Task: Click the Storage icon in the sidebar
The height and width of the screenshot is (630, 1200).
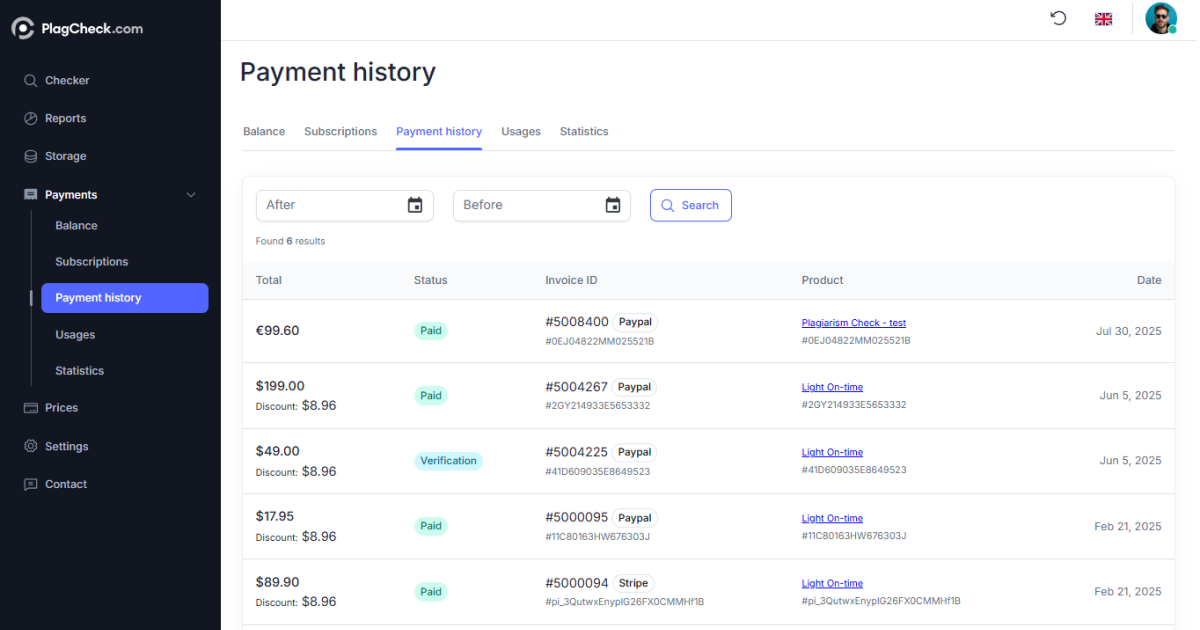Action: 33,156
